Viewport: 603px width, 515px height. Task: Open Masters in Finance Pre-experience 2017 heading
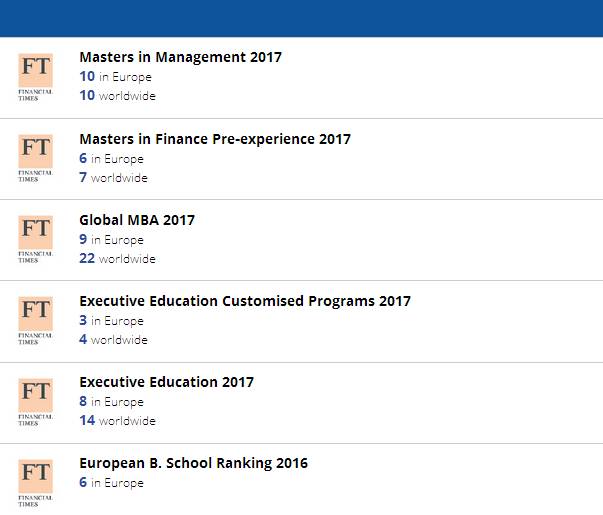[x=215, y=139]
